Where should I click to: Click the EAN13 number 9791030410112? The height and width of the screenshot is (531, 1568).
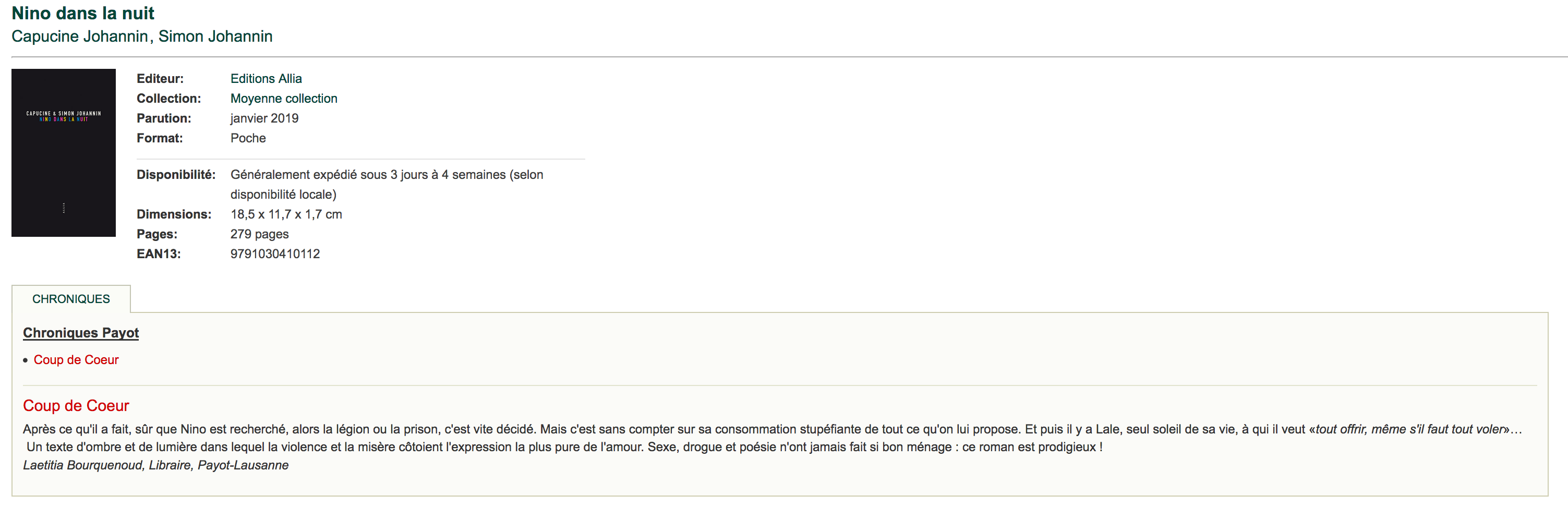point(275,254)
